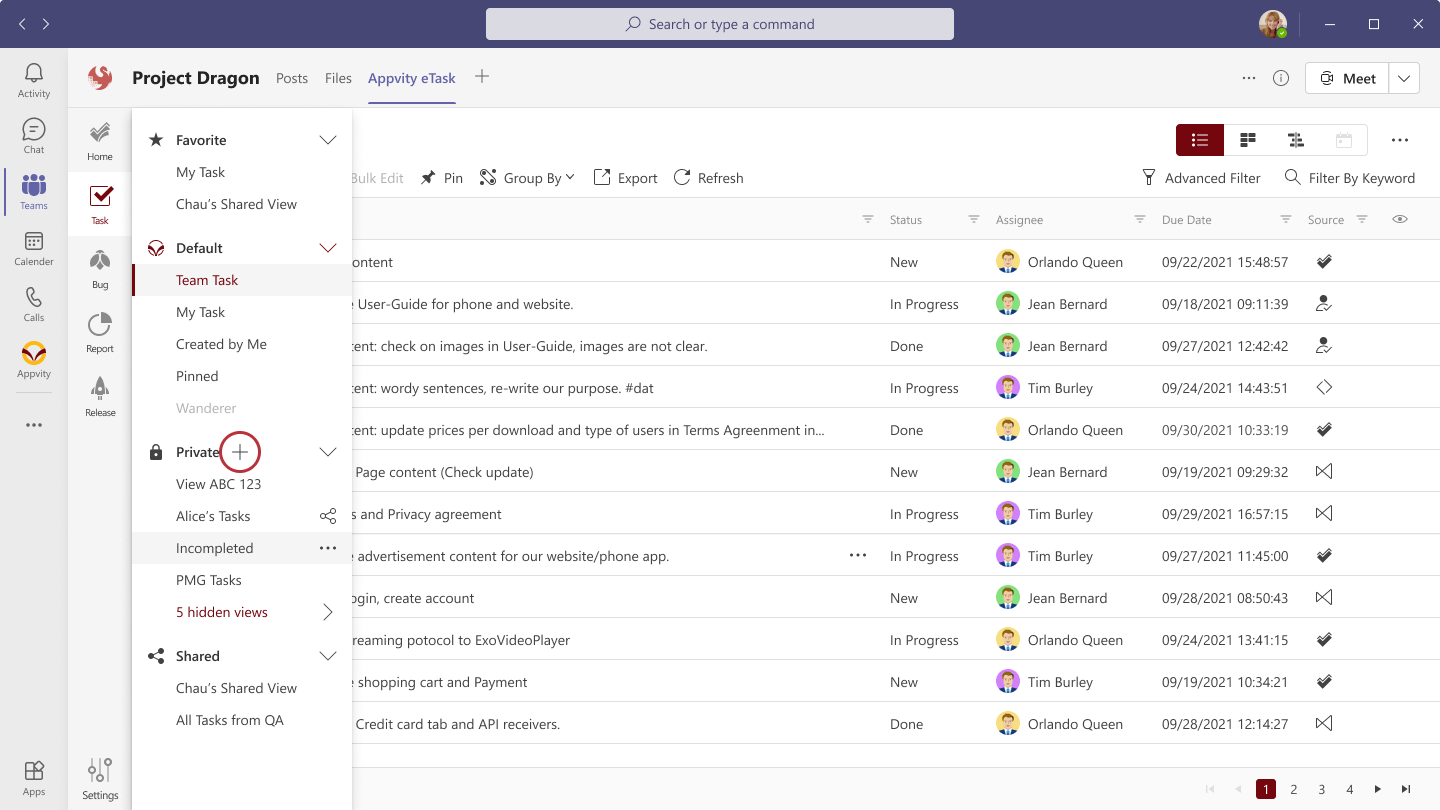Open the Bug section in Appvity sidebar
This screenshot has height=810, width=1440.
[x=100, y=269]
